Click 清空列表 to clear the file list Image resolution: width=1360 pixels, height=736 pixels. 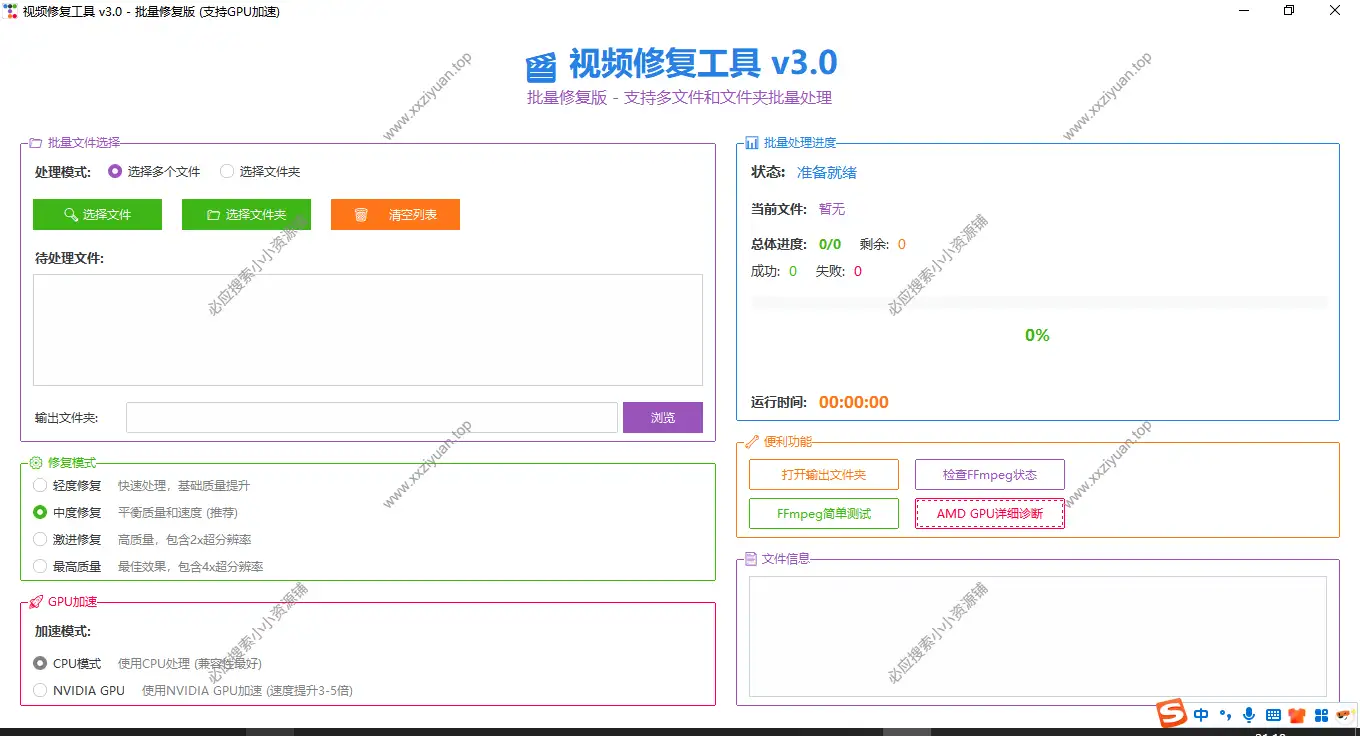tap(395, 214)
